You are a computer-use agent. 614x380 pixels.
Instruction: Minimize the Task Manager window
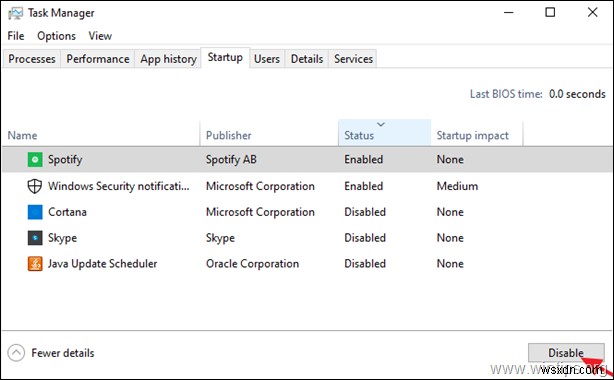coord(509,13)
